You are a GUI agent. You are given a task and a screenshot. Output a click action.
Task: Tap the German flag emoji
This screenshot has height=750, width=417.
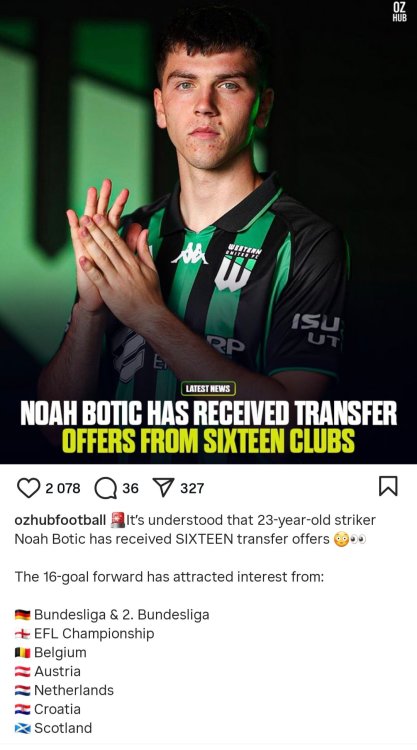coord(22,615)
